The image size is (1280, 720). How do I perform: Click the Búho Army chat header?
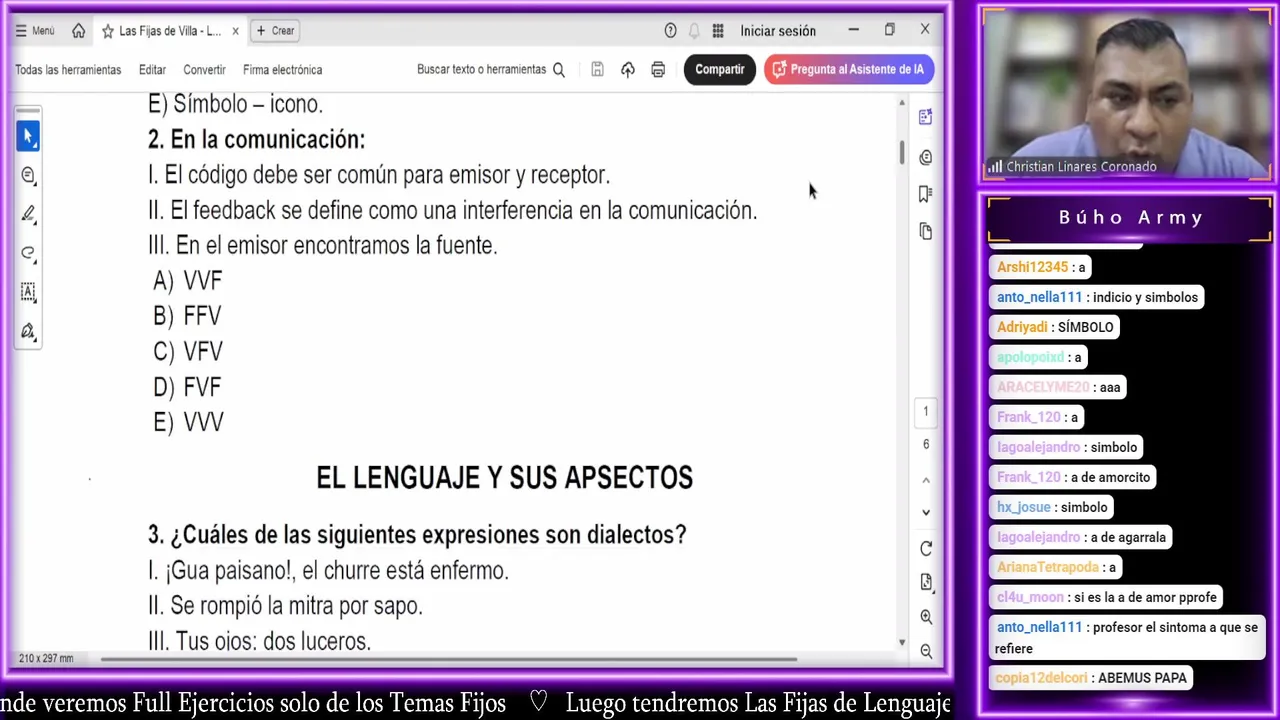pos(1130,218)
